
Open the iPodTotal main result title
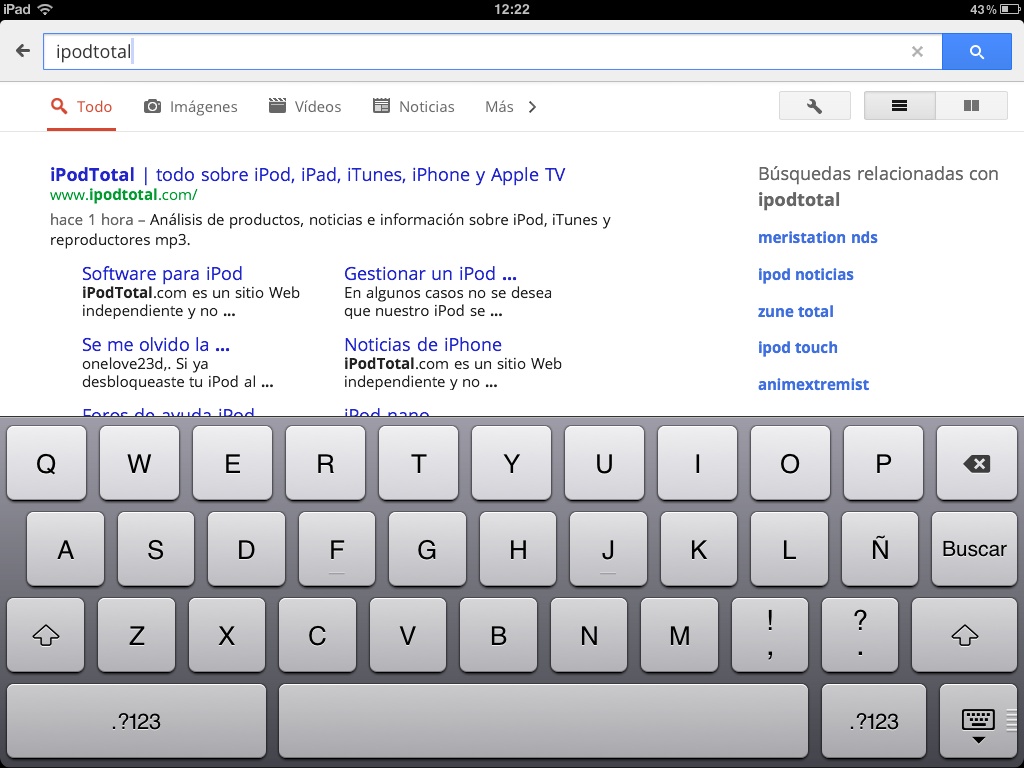[308, 174]
